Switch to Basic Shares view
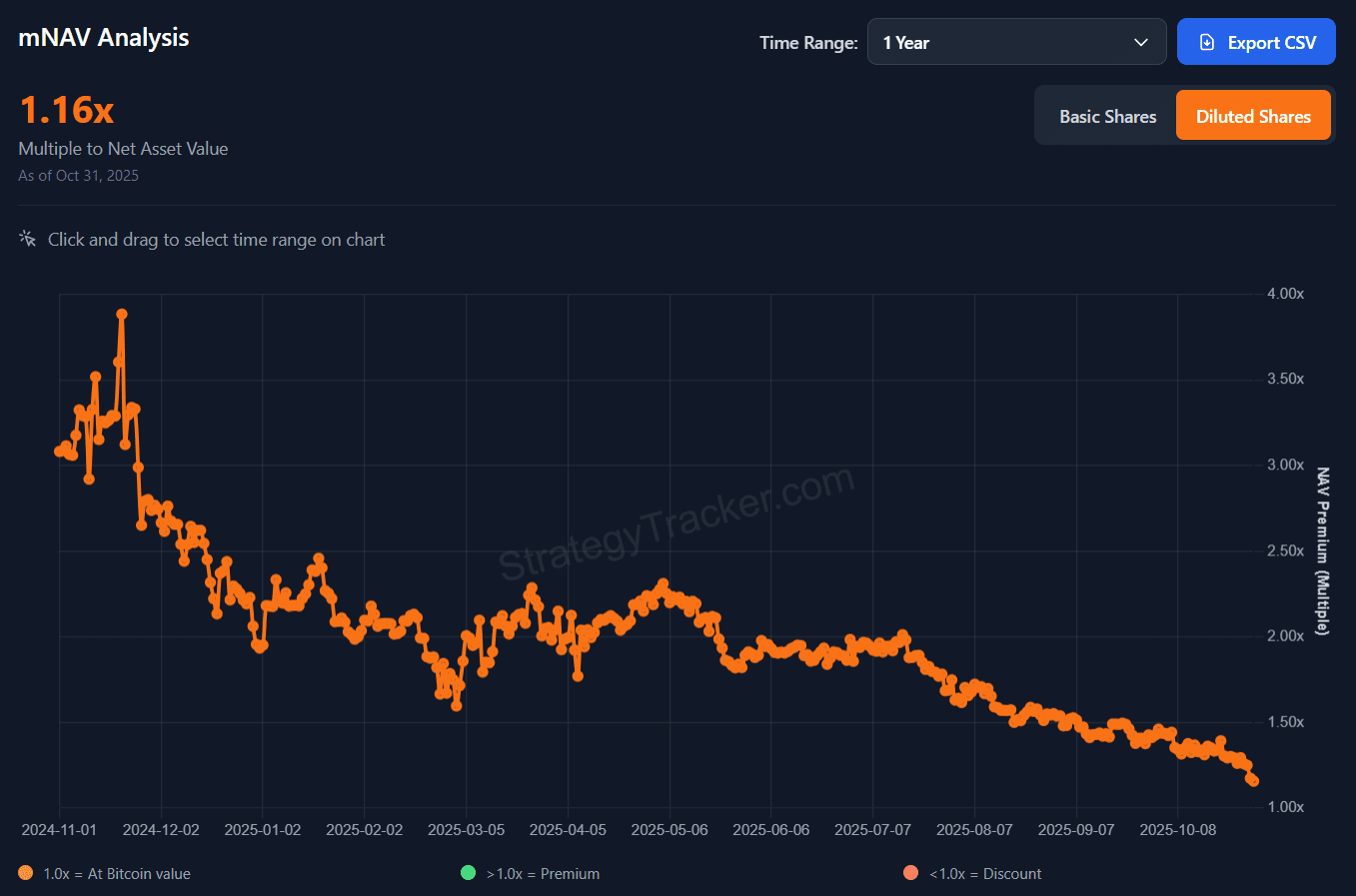The image size is (1356, 896). [1107, 117]
